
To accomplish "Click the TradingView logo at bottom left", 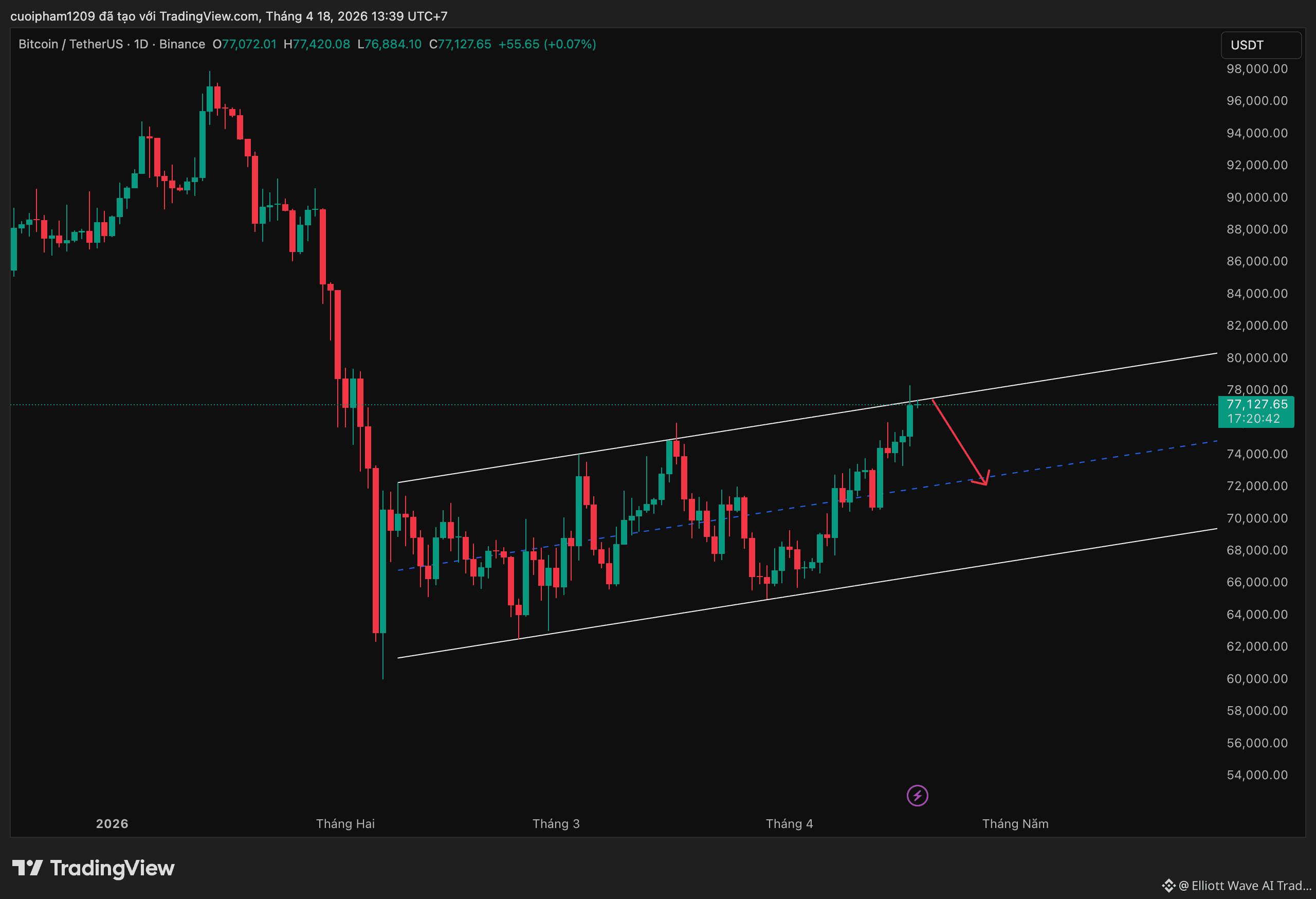I will pos(94,868).
